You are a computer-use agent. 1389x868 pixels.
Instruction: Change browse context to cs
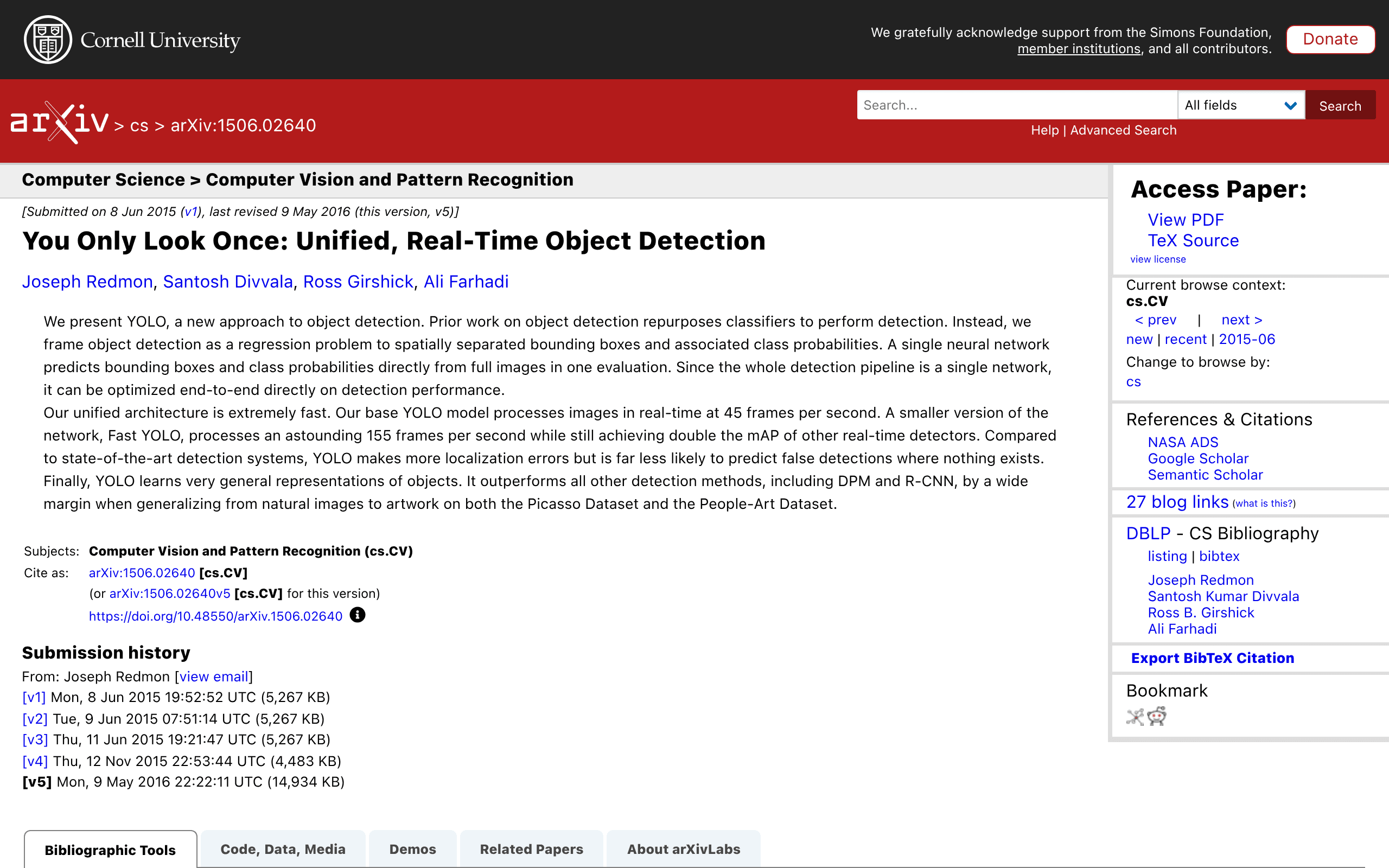(x=1133, y=382)
